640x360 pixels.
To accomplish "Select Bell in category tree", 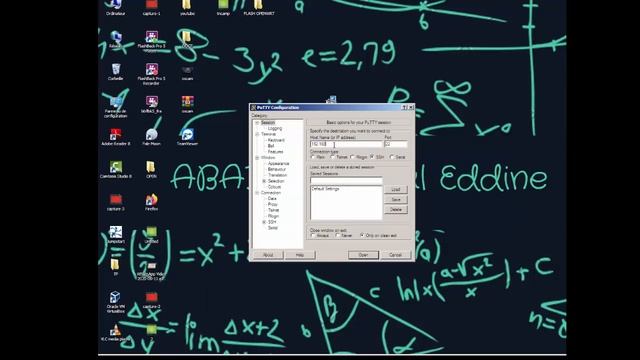I will coord(271,146).
